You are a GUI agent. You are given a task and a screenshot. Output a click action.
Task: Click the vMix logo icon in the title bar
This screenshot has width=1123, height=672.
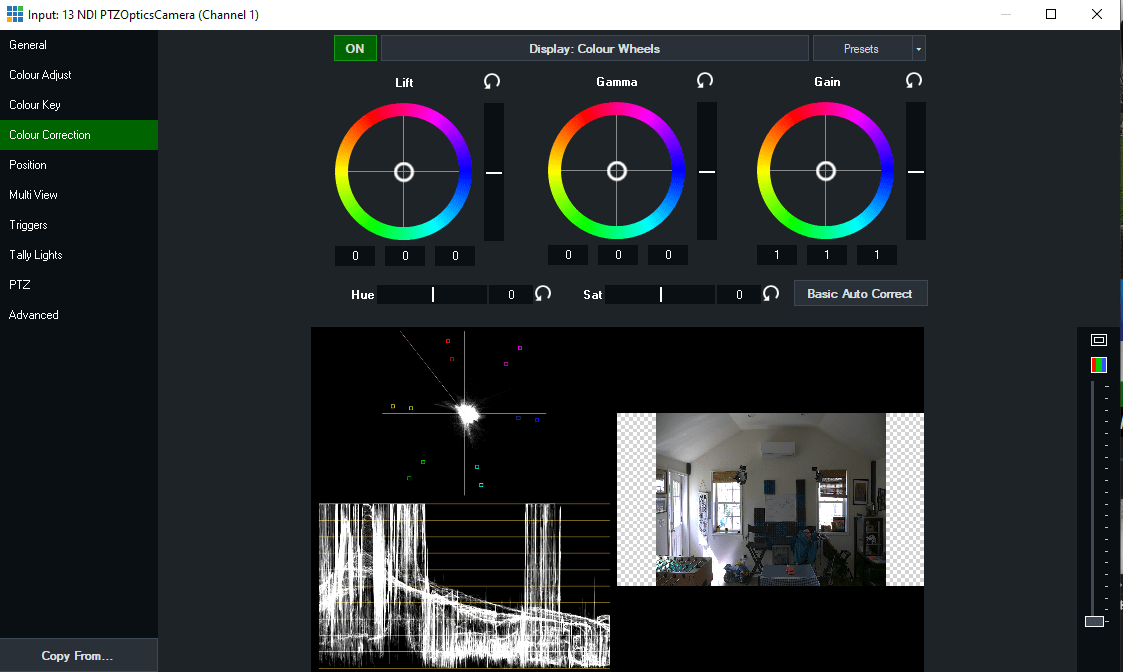click(x=14, y=14)
